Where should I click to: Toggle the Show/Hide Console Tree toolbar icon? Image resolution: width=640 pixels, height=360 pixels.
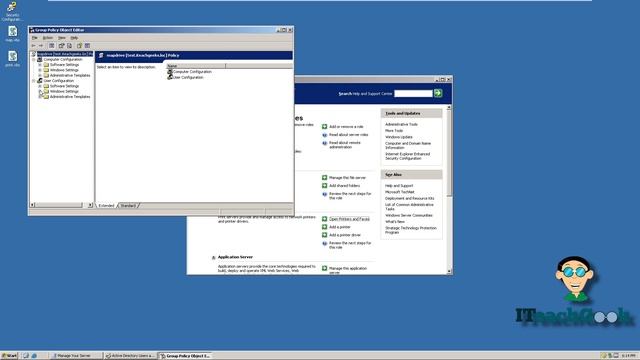pos(51,46)
